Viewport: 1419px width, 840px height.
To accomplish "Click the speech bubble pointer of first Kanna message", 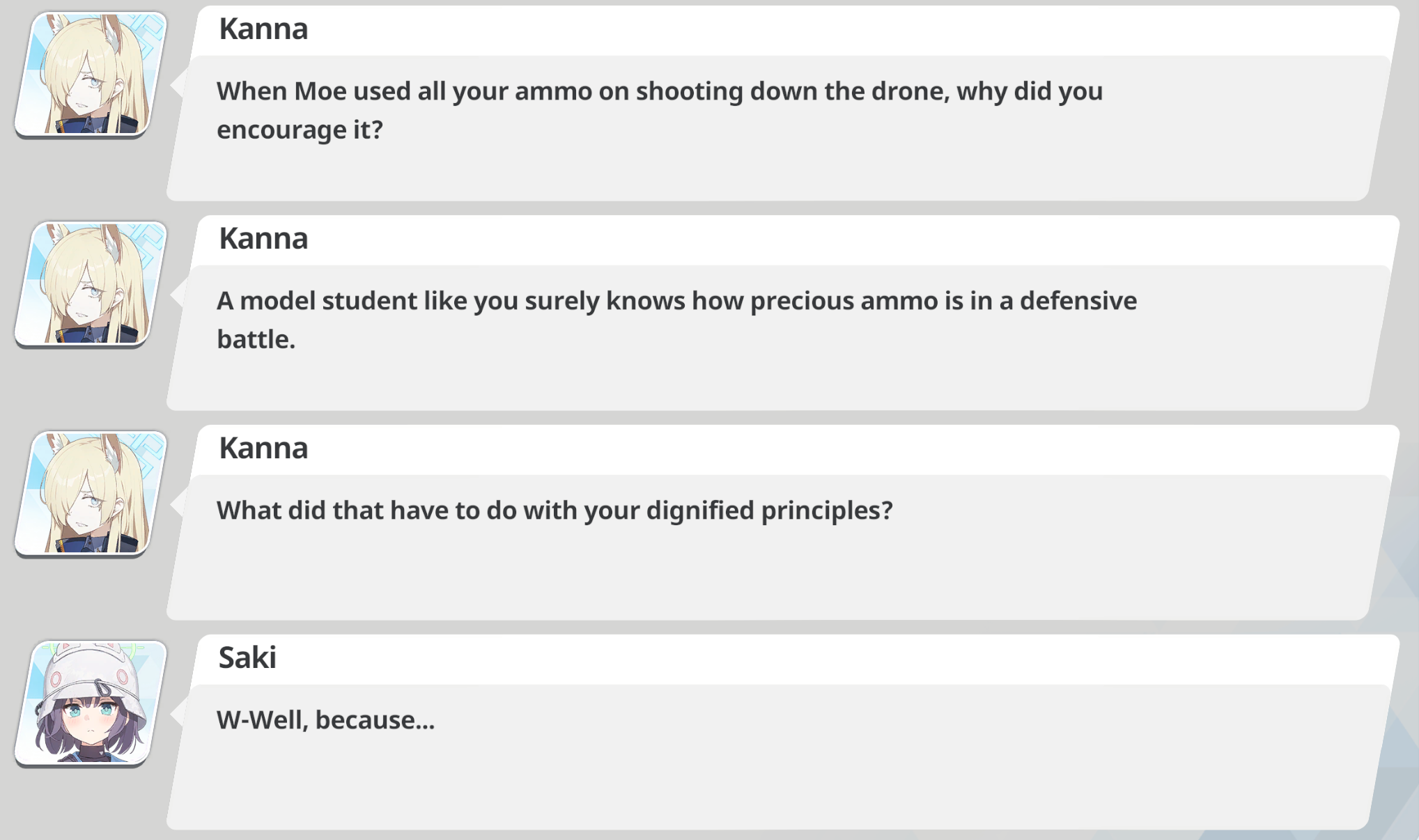I will (177, 84).
